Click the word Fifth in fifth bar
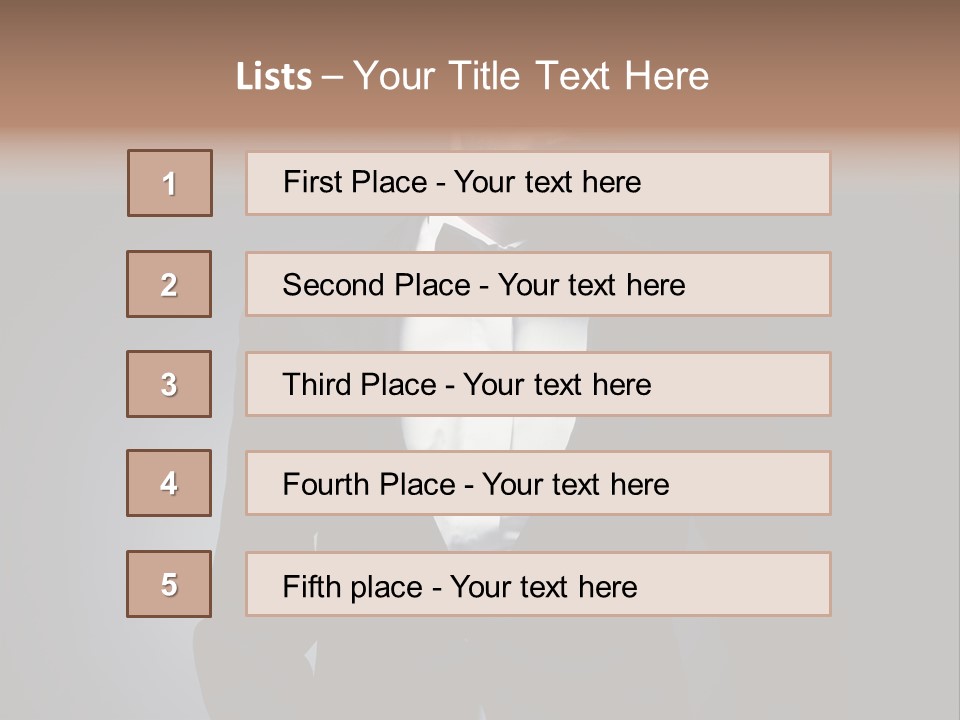Screen dimensions: 960x720 [x=311, y=587]
